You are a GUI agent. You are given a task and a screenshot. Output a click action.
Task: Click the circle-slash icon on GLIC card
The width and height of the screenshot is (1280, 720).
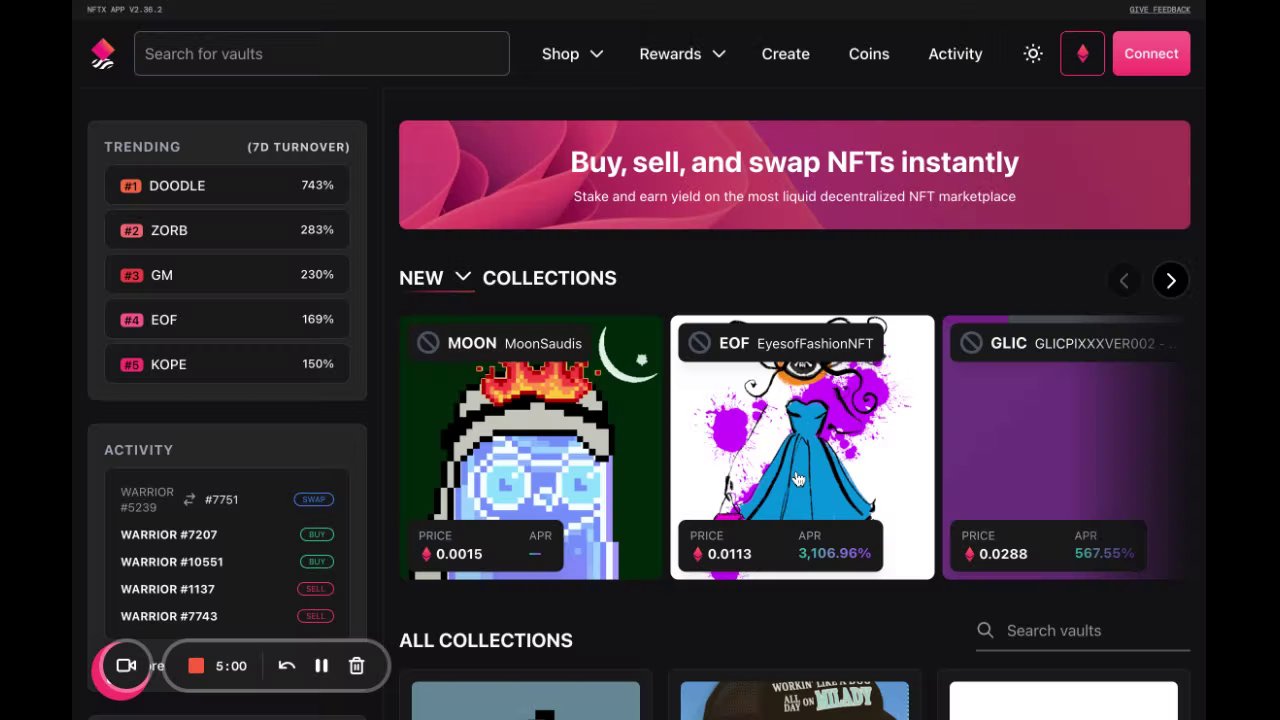pyautogui.click(x=971, y=343)
